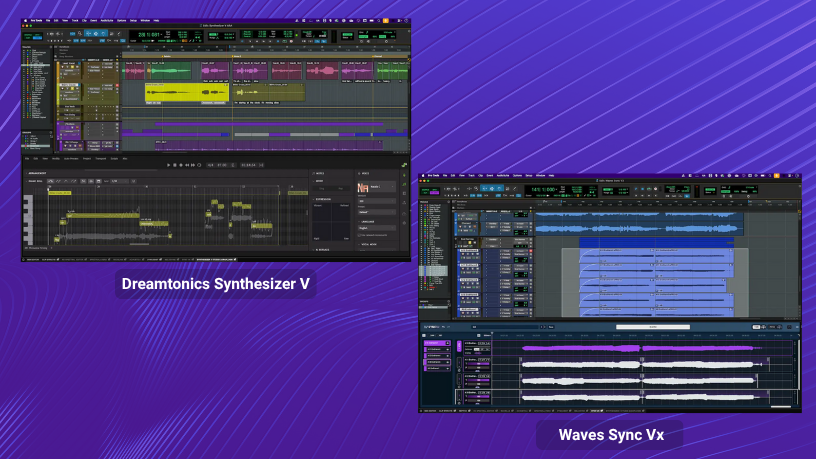Open Synthesizer V plugin's Modify menu
Screen dimensions: 816x459
coord(56,159)
